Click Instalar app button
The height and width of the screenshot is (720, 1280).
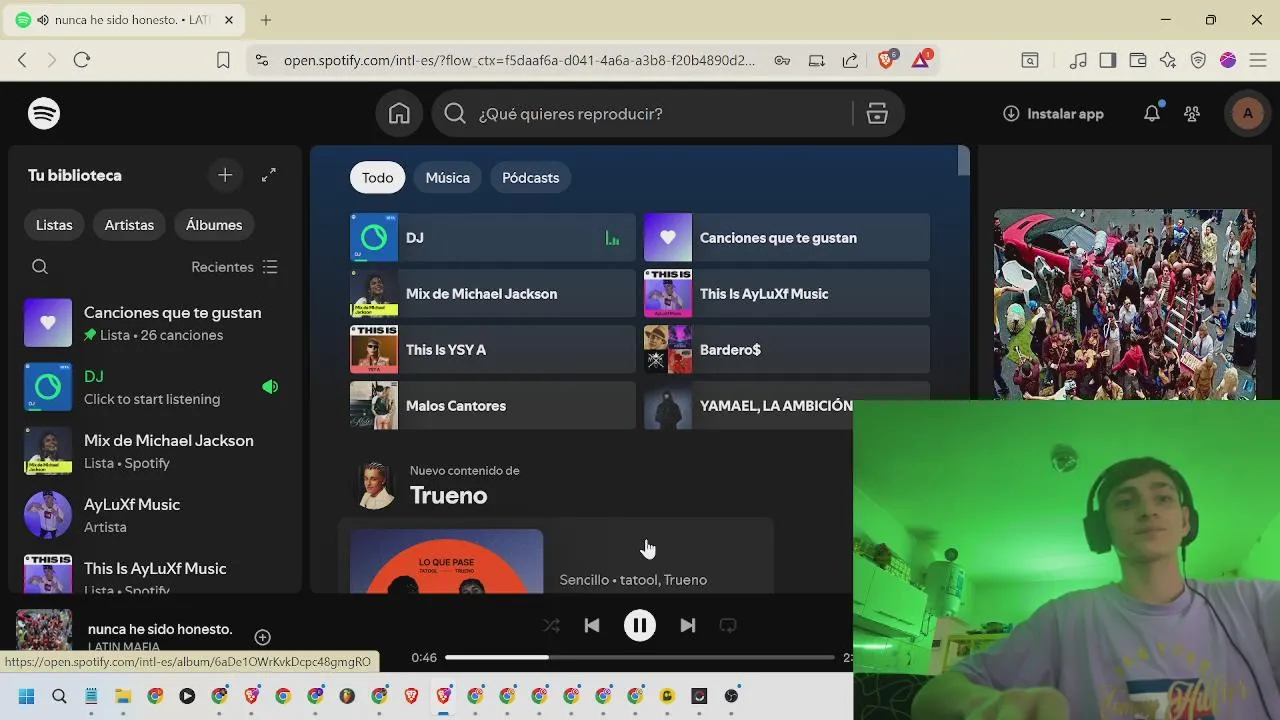pos(1054,114)
